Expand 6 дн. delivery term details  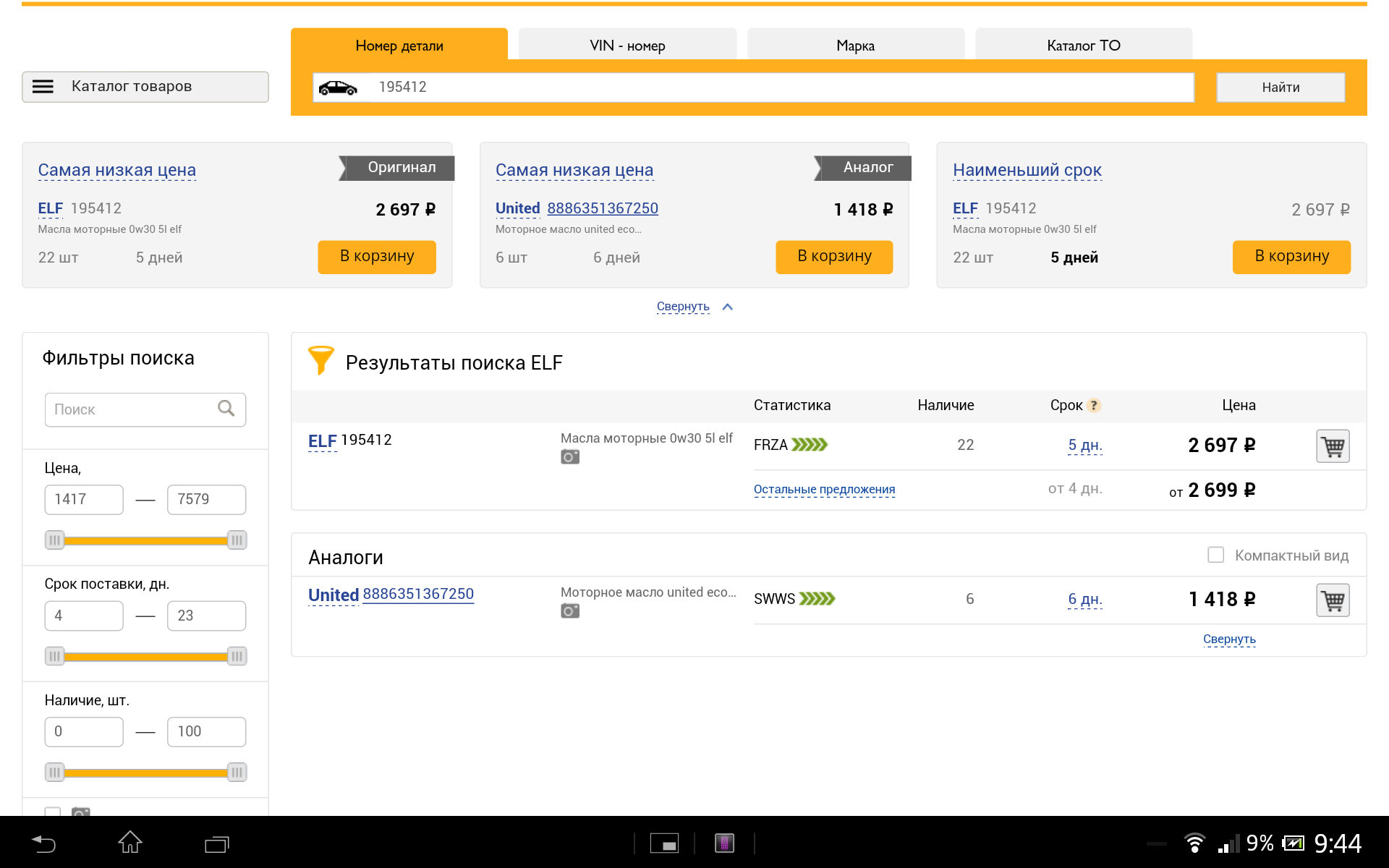[x=1085, y=600]
